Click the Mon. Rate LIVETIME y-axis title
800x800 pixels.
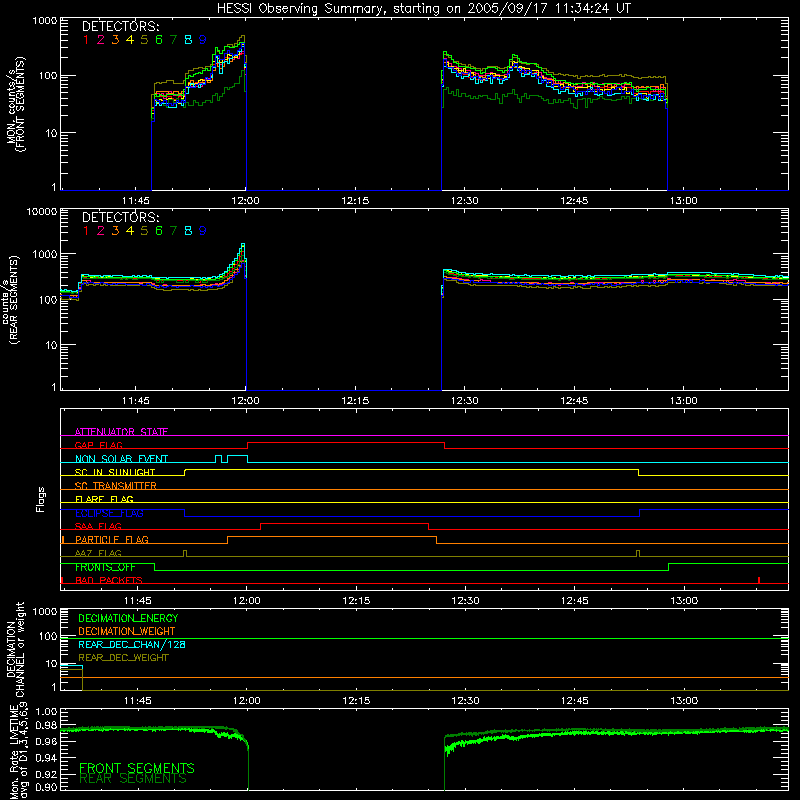[x=18, y=752]
